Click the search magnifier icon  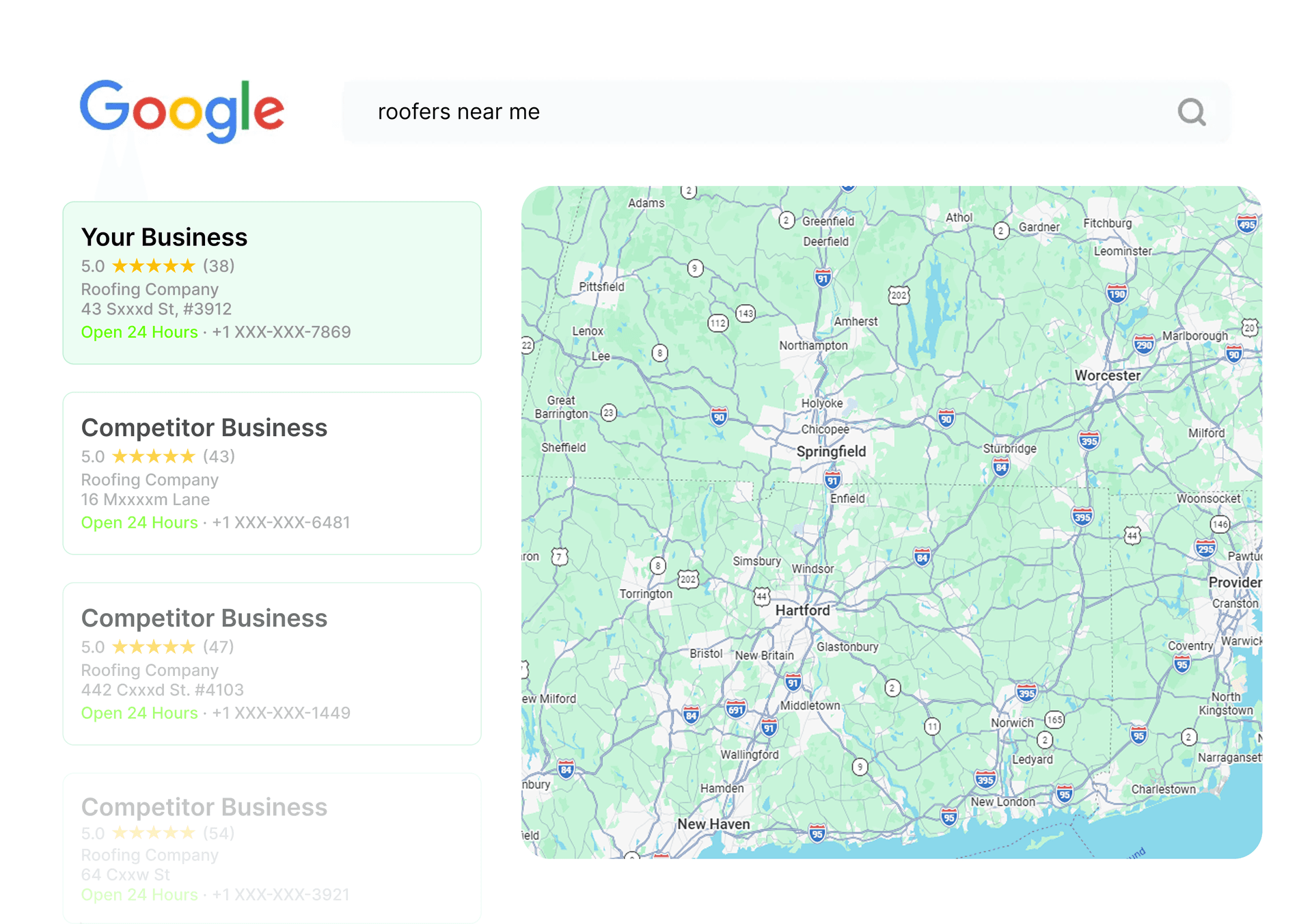(1192, 112)
